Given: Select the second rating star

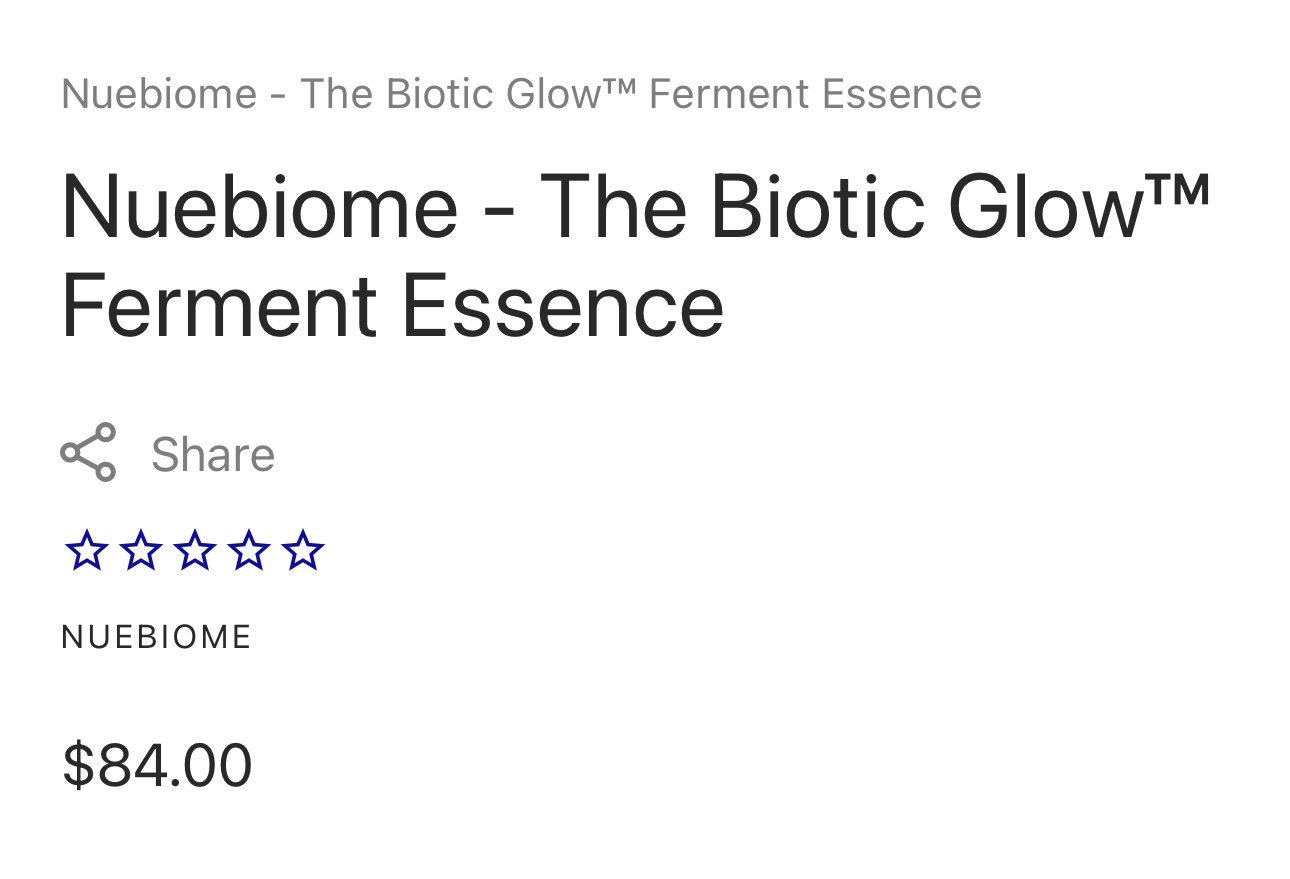Looking at the screenshot, I should pos(140,551).
